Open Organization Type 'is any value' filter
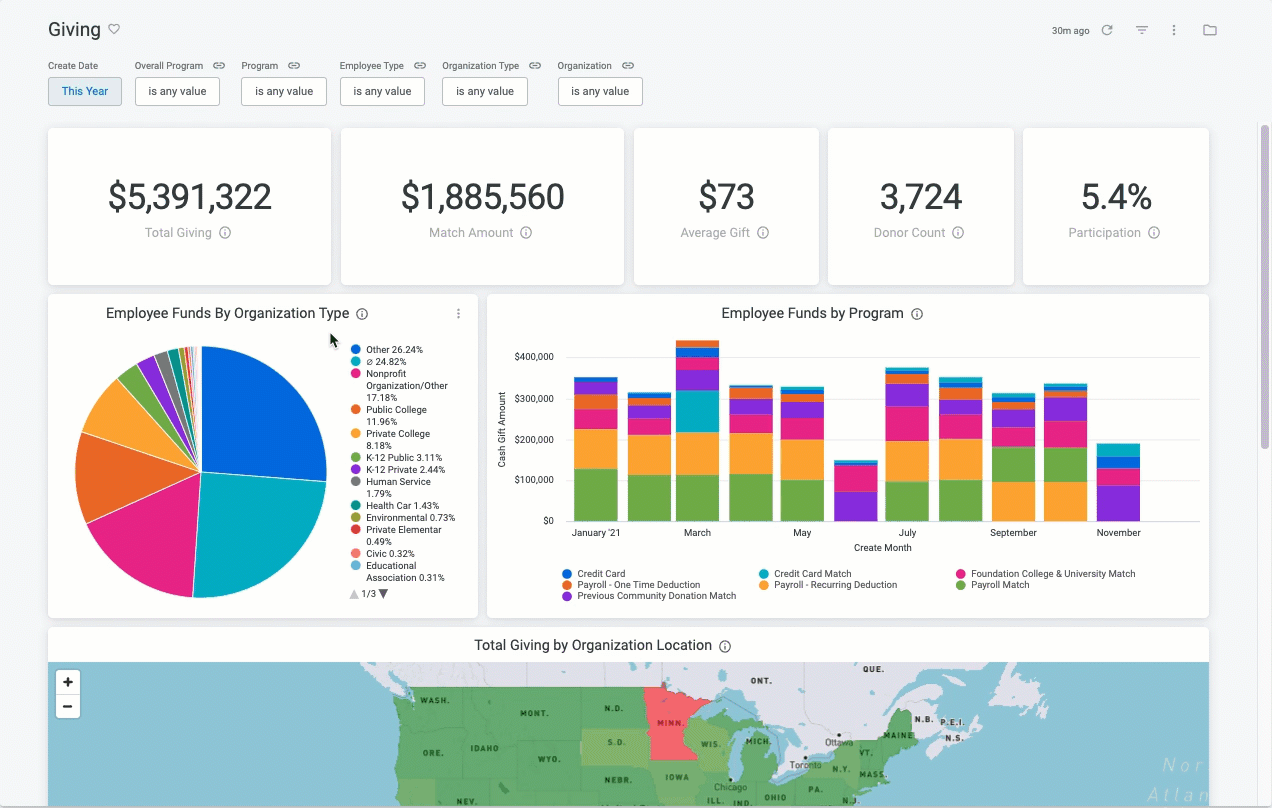1272x808 pixels. (x=485, y=91)
